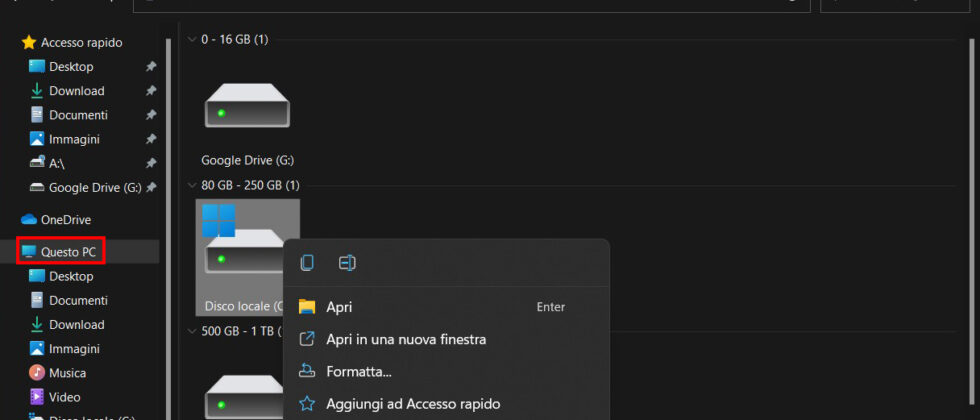Viewport: 980px width, 420px height.
Task: Select Apri in una nuova finestra
Action: [x=406, y=339]
